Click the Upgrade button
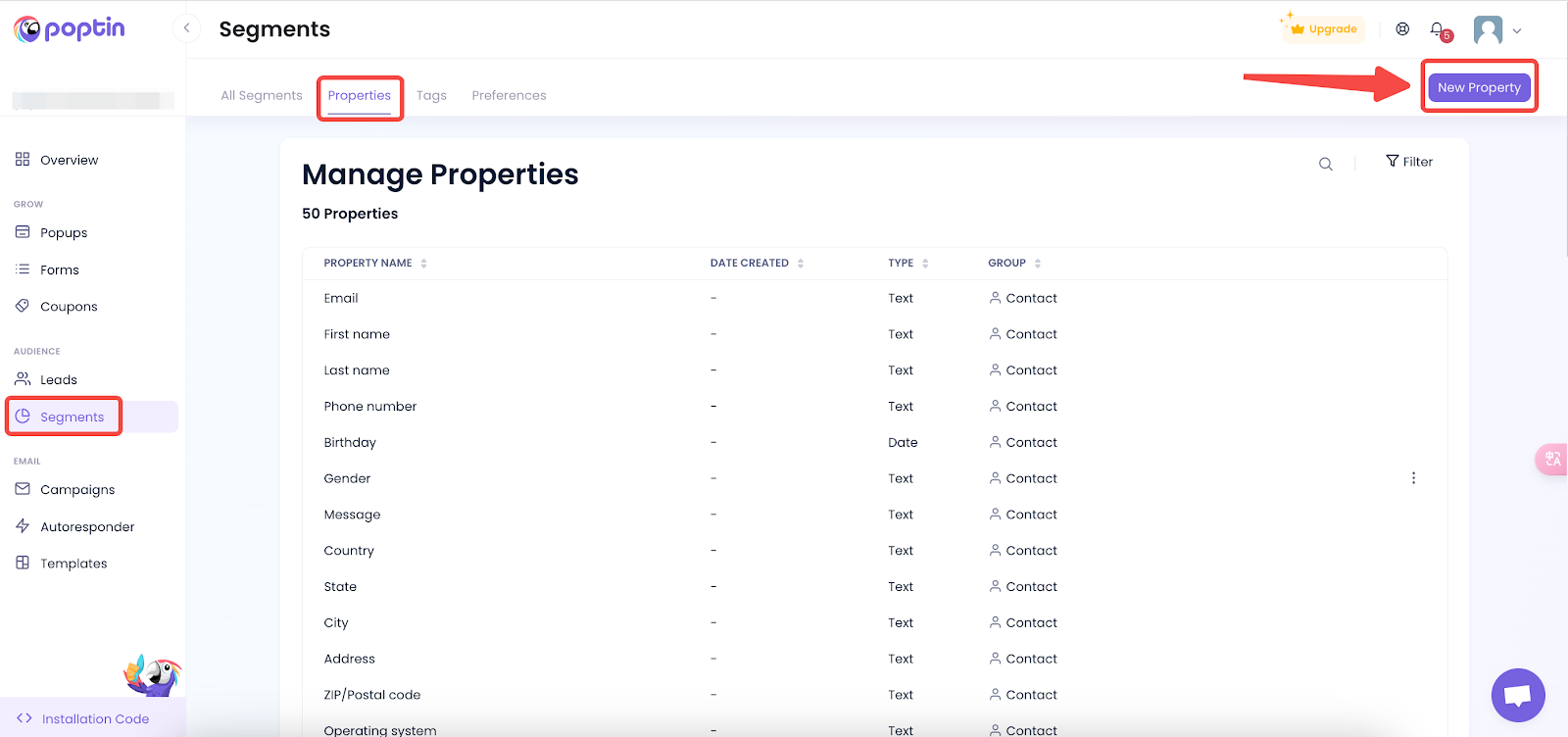Image resolution: width=1568 pixels, height=737 pixels. 1324,29
